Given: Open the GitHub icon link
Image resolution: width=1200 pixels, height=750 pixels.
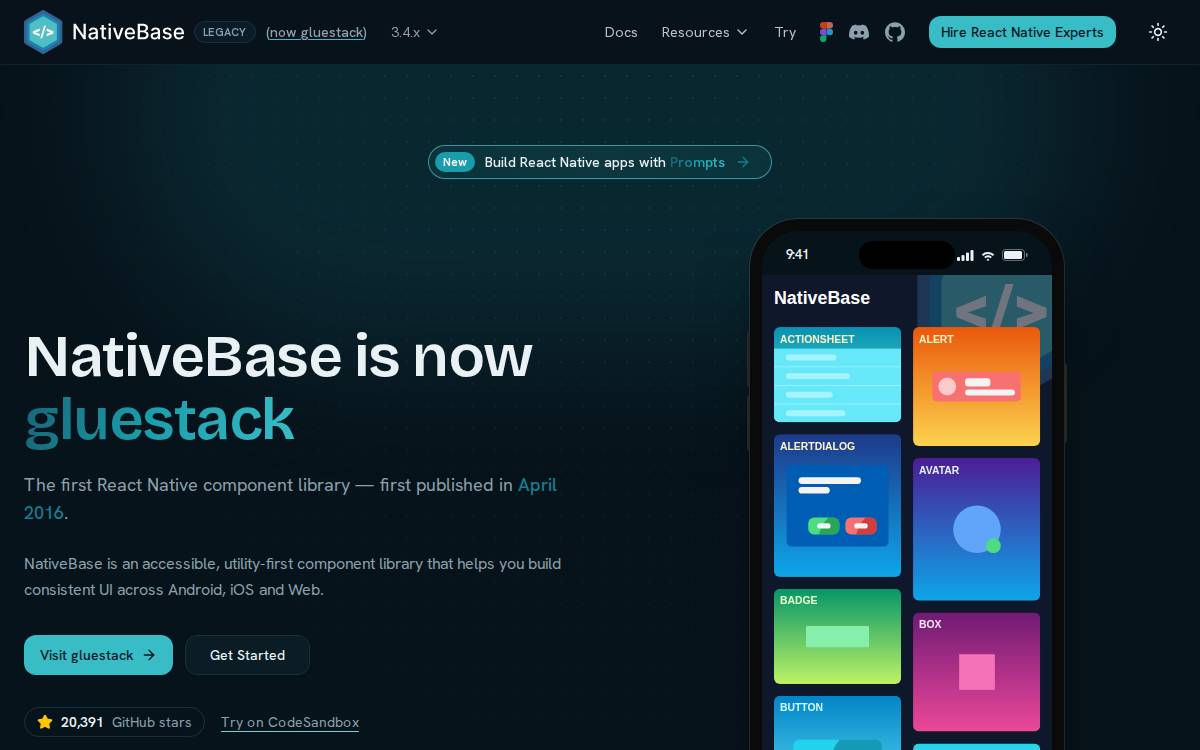Looking at the screenshot, I should 895,32.
